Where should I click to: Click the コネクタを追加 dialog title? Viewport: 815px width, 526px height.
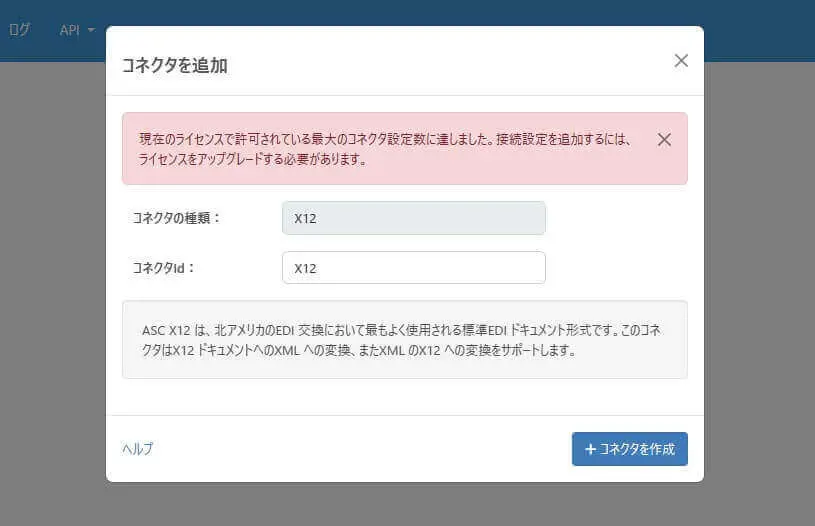tap(174, 66)
